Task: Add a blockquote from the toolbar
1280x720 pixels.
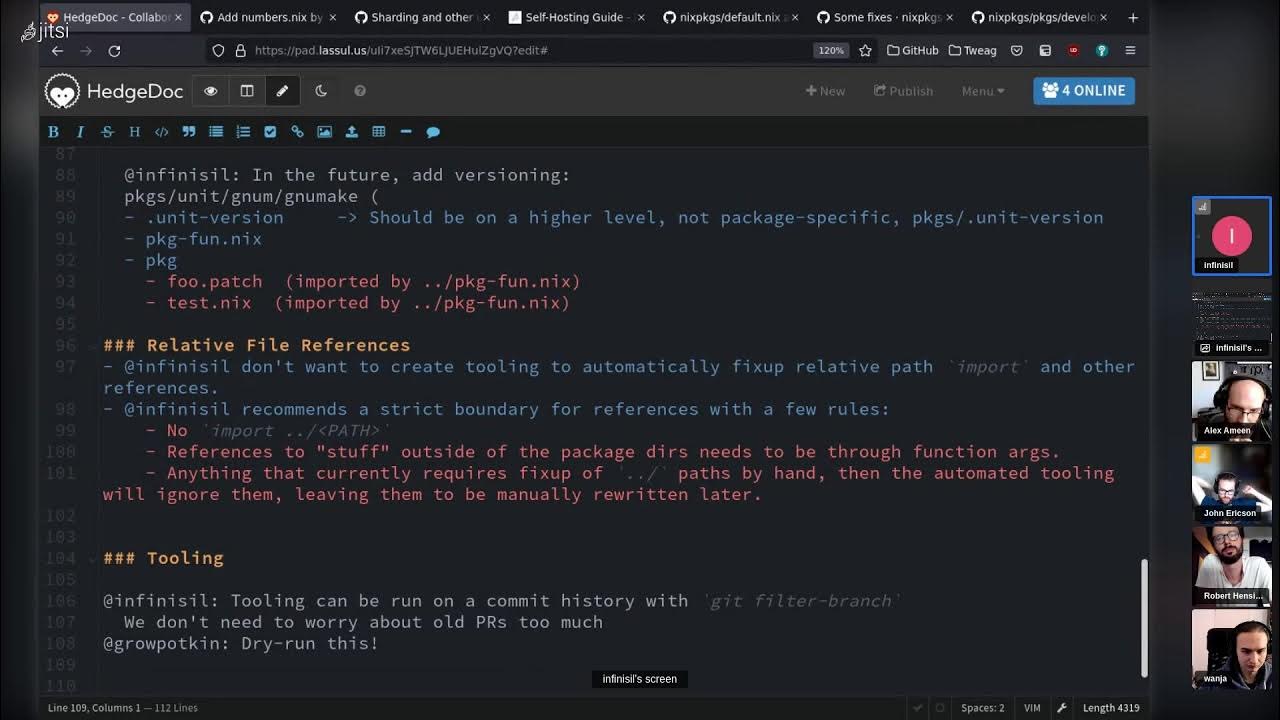Action: tap(188, 132)
